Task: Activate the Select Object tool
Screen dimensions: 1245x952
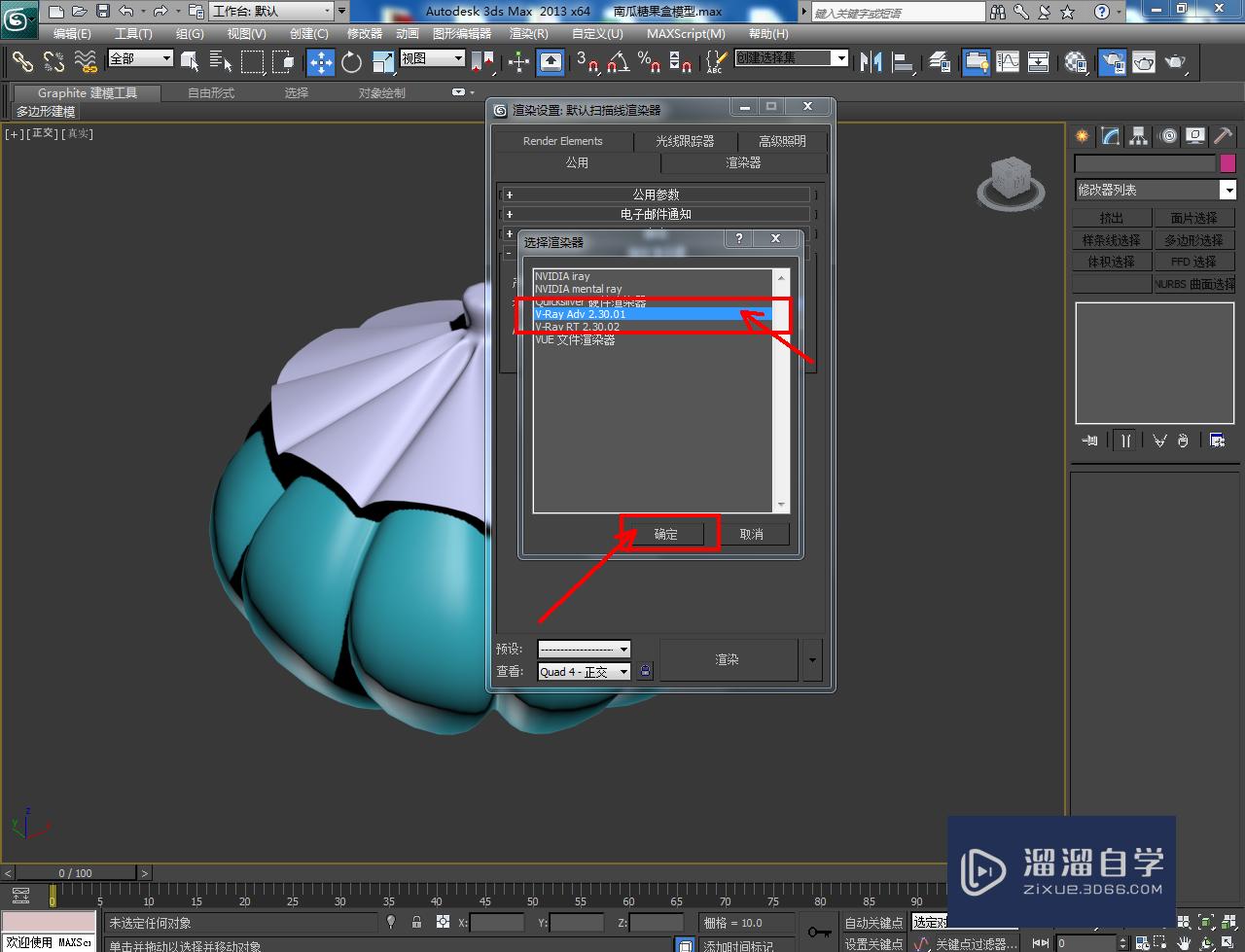Action: [x=191, y=62]
